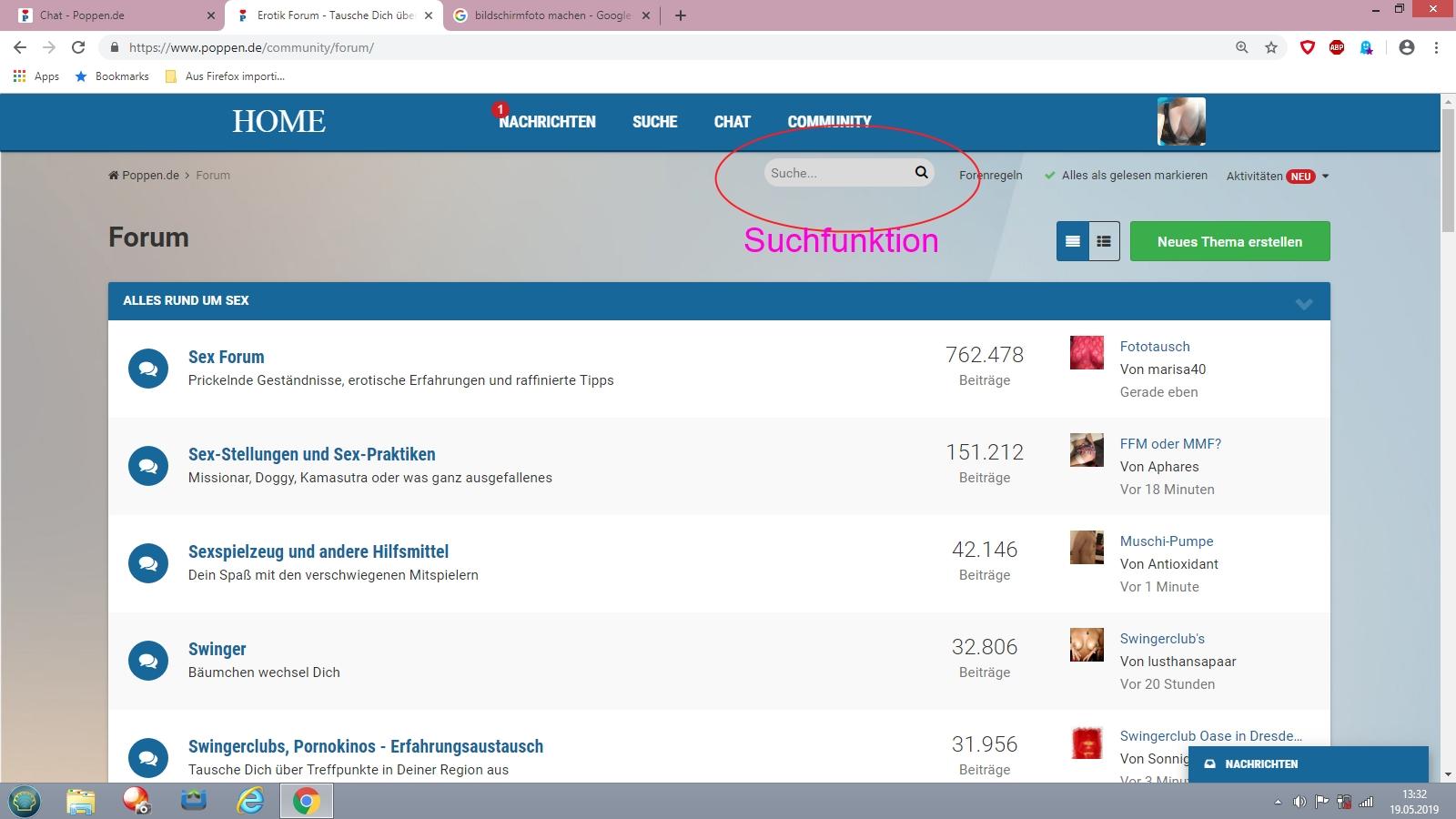Expand the Aktivitäten dropdown

click(x=1325, y=177)
